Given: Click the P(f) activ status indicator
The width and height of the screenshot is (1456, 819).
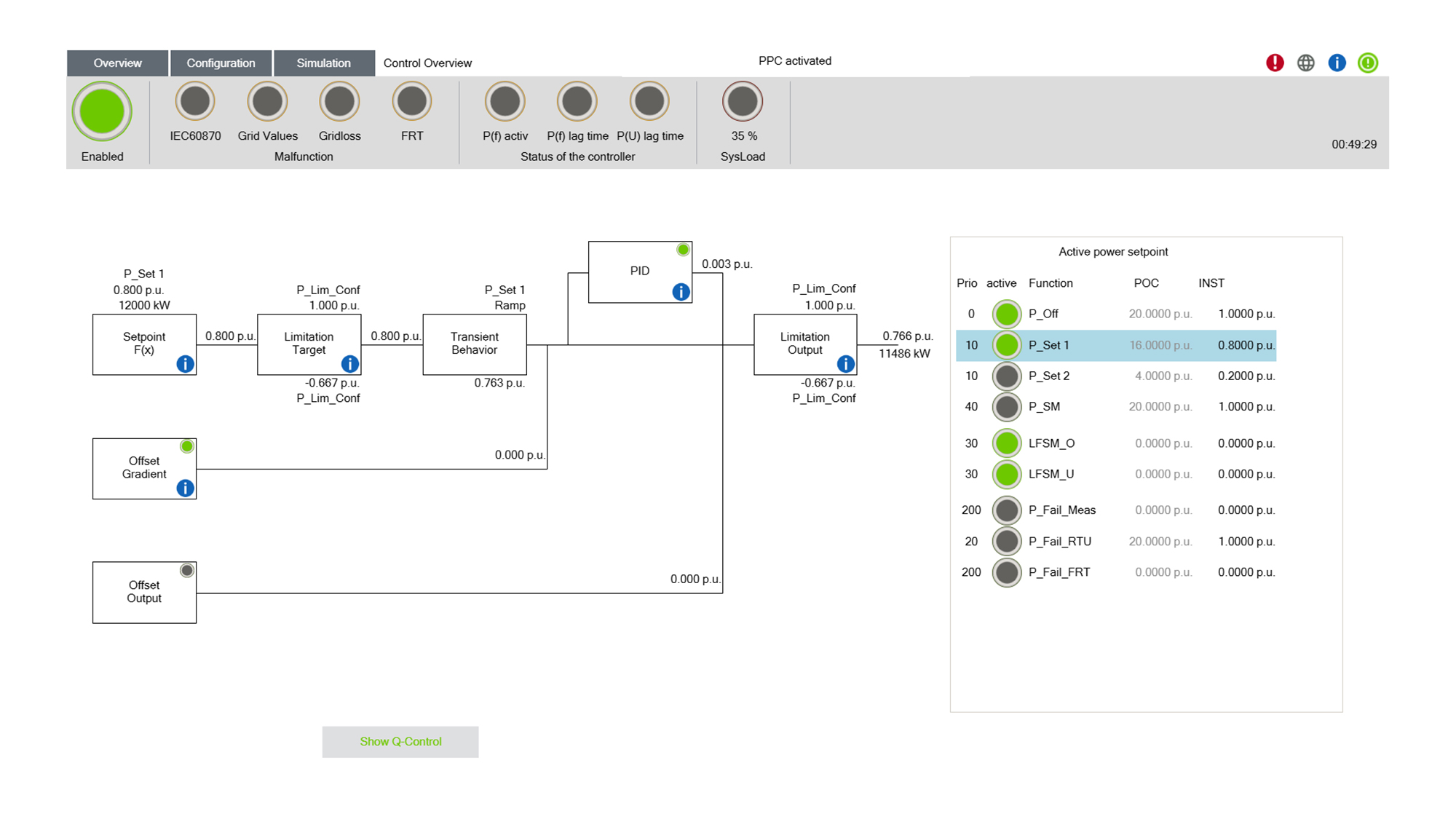Looking at the screenshot, I should pos(505,101).
